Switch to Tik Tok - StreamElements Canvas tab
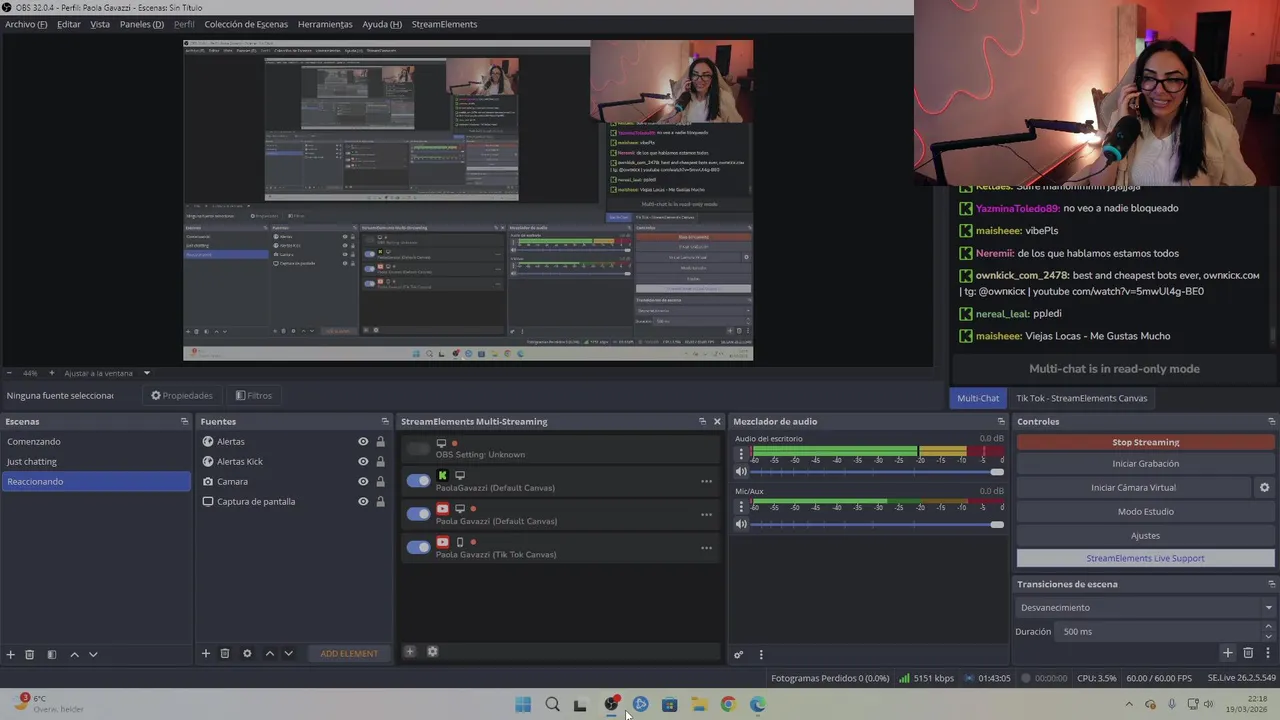This screenshot has height=720, width=1280. [1081, 398]
